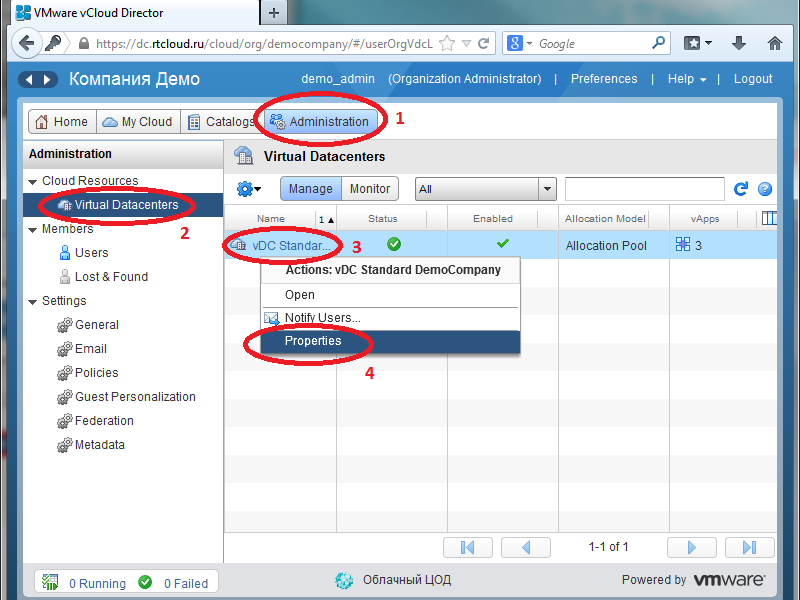Toggle the Monitor view button
This screenshot has height=600, width=800.
[370, 189]
